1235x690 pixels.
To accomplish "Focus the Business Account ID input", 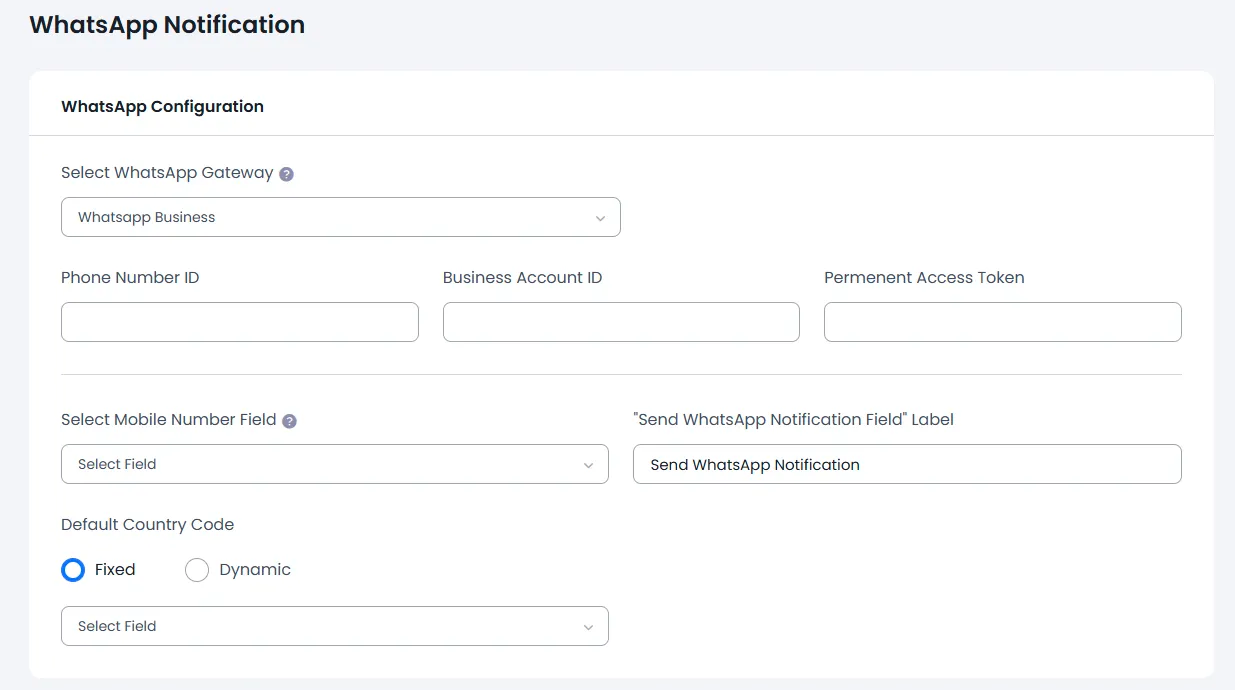I will tap(621, 322).
